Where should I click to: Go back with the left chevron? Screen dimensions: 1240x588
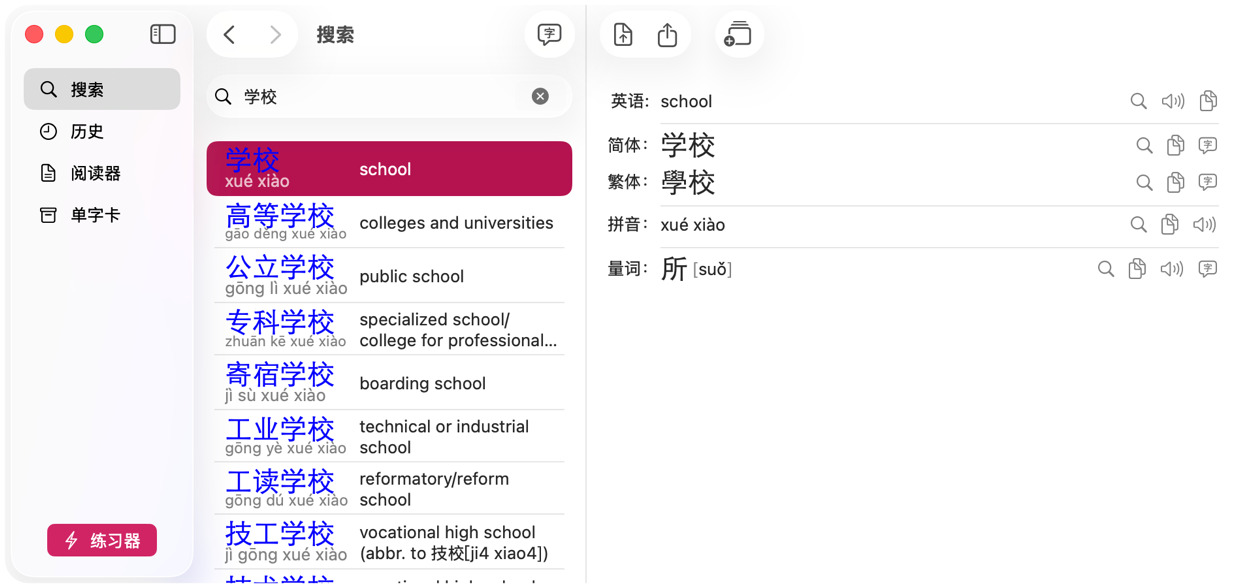pyautogui.click(x=230, y=35)
